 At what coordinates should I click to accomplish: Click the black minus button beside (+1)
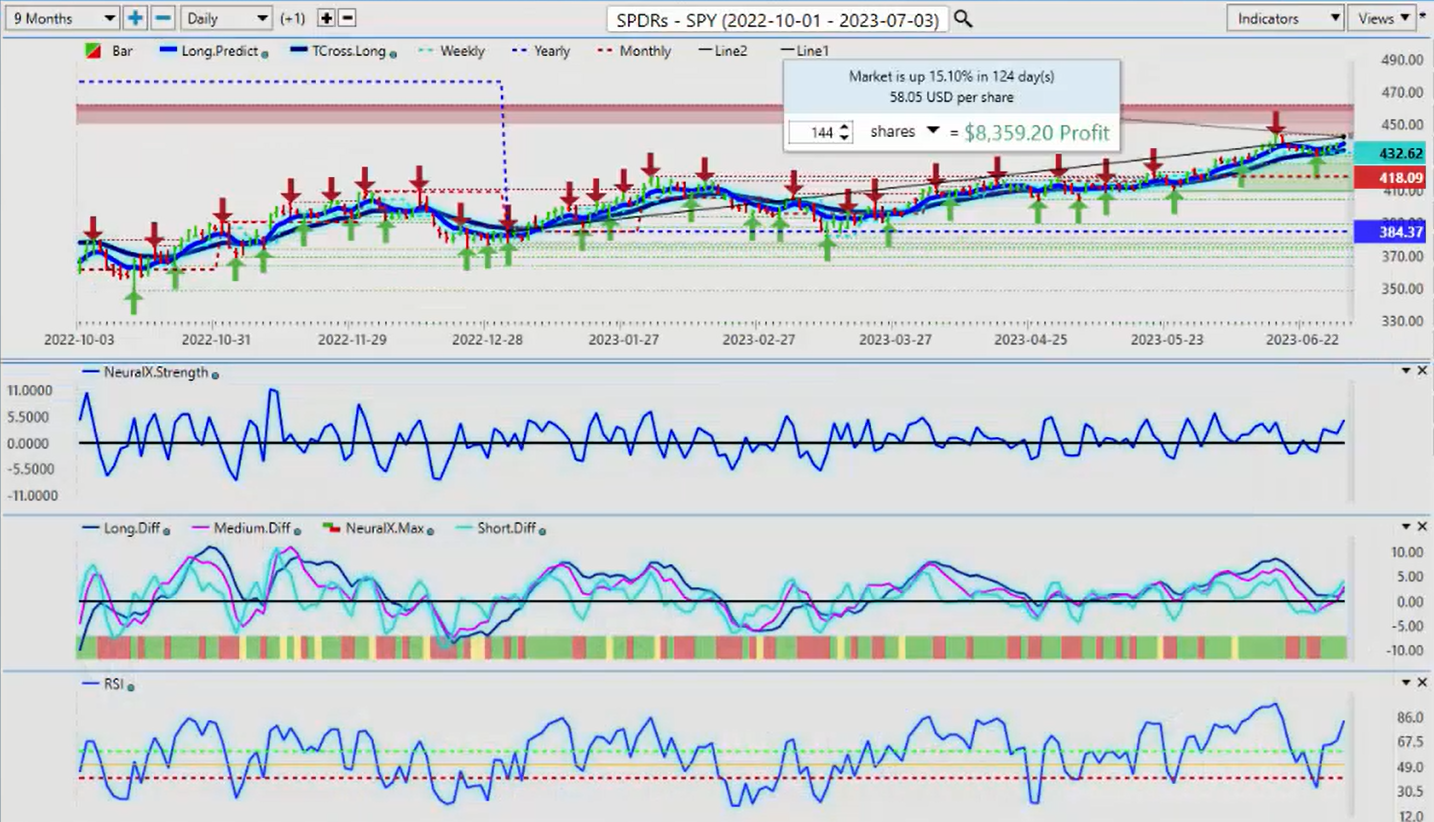click(x=347, y=18)
